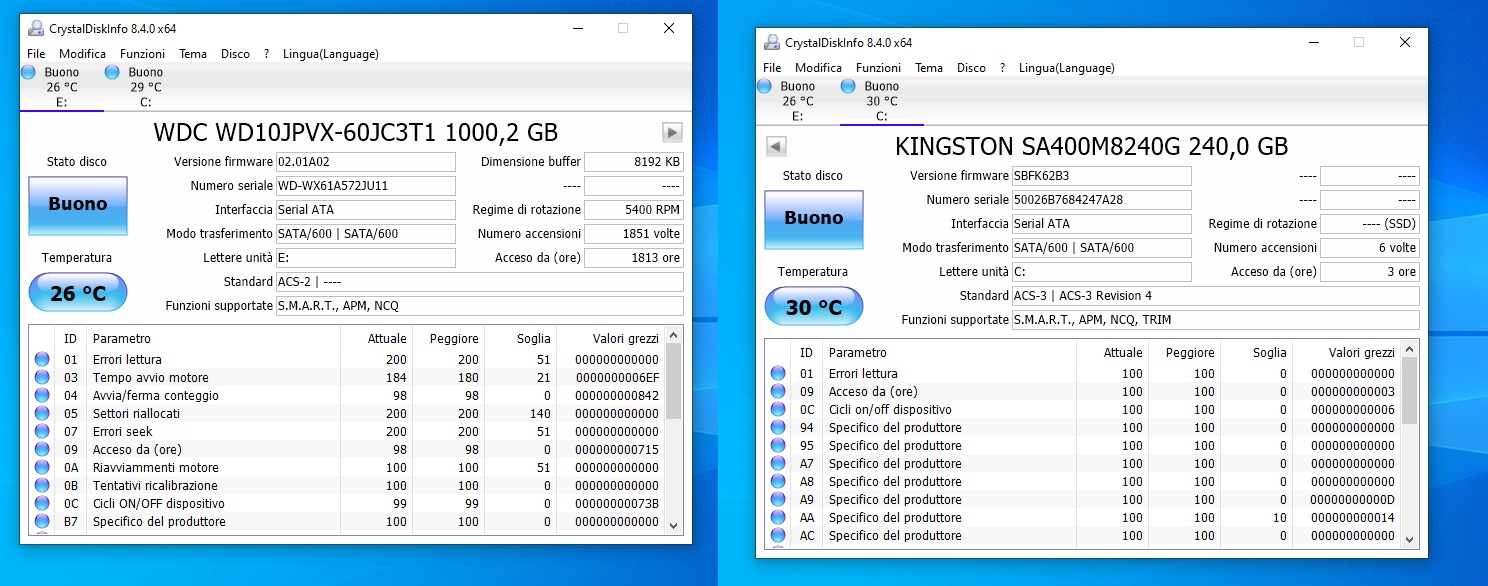Viewport: 1488px width, 586px height.
Task: Go to next disk arrow beside WDC title
Action: coord(672,132)
